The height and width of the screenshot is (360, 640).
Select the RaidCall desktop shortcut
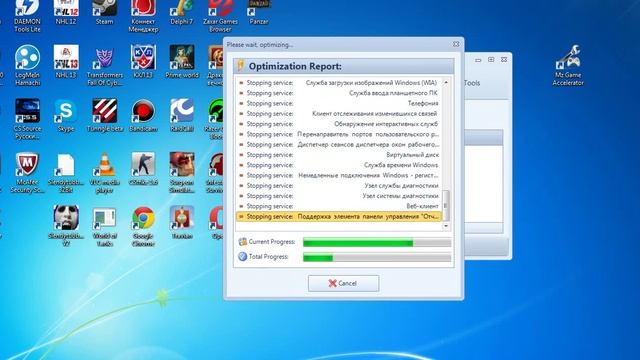click(182, 116)
